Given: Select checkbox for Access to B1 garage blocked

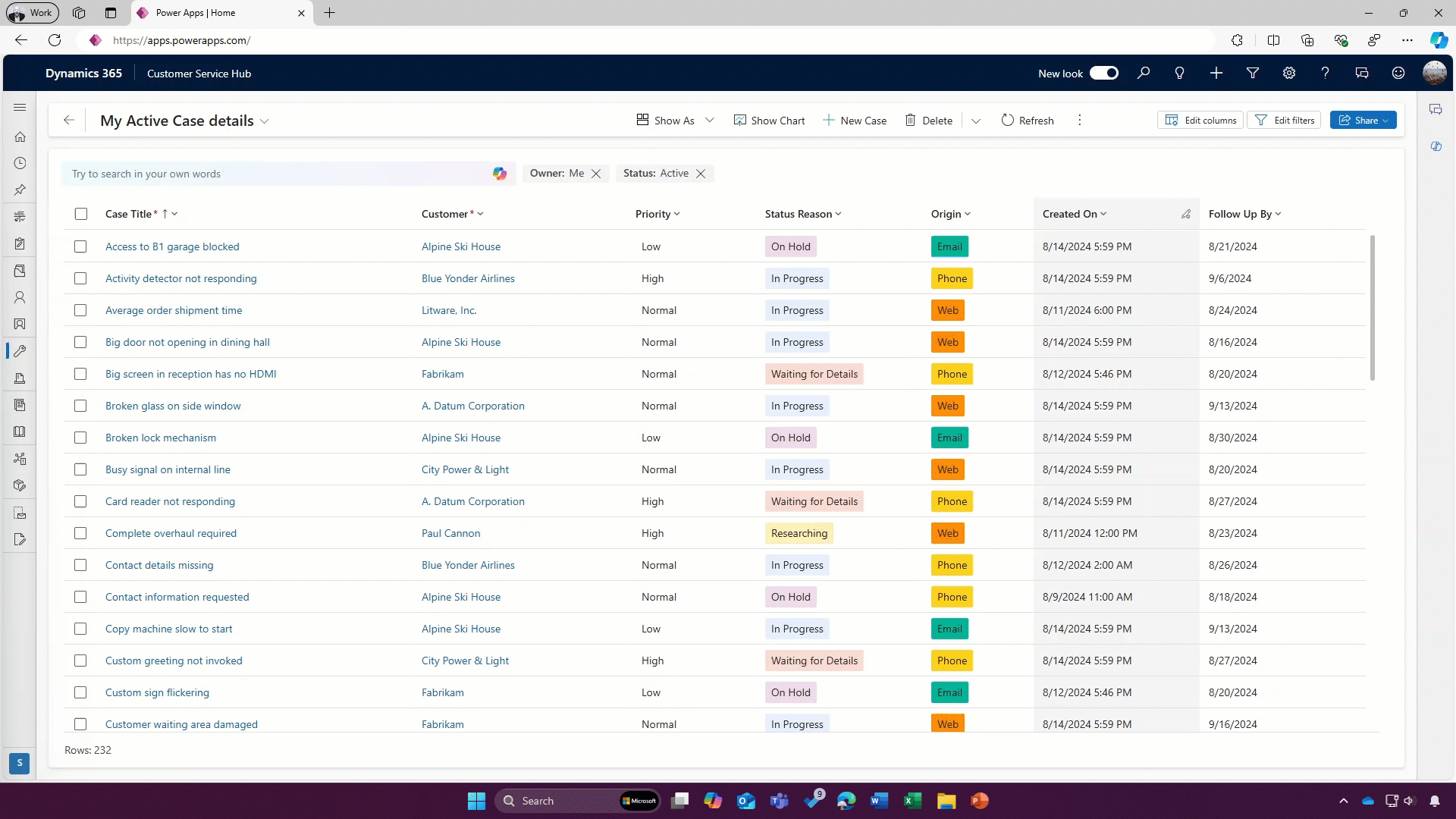Looking at the screenshot, I should point(80,246).
